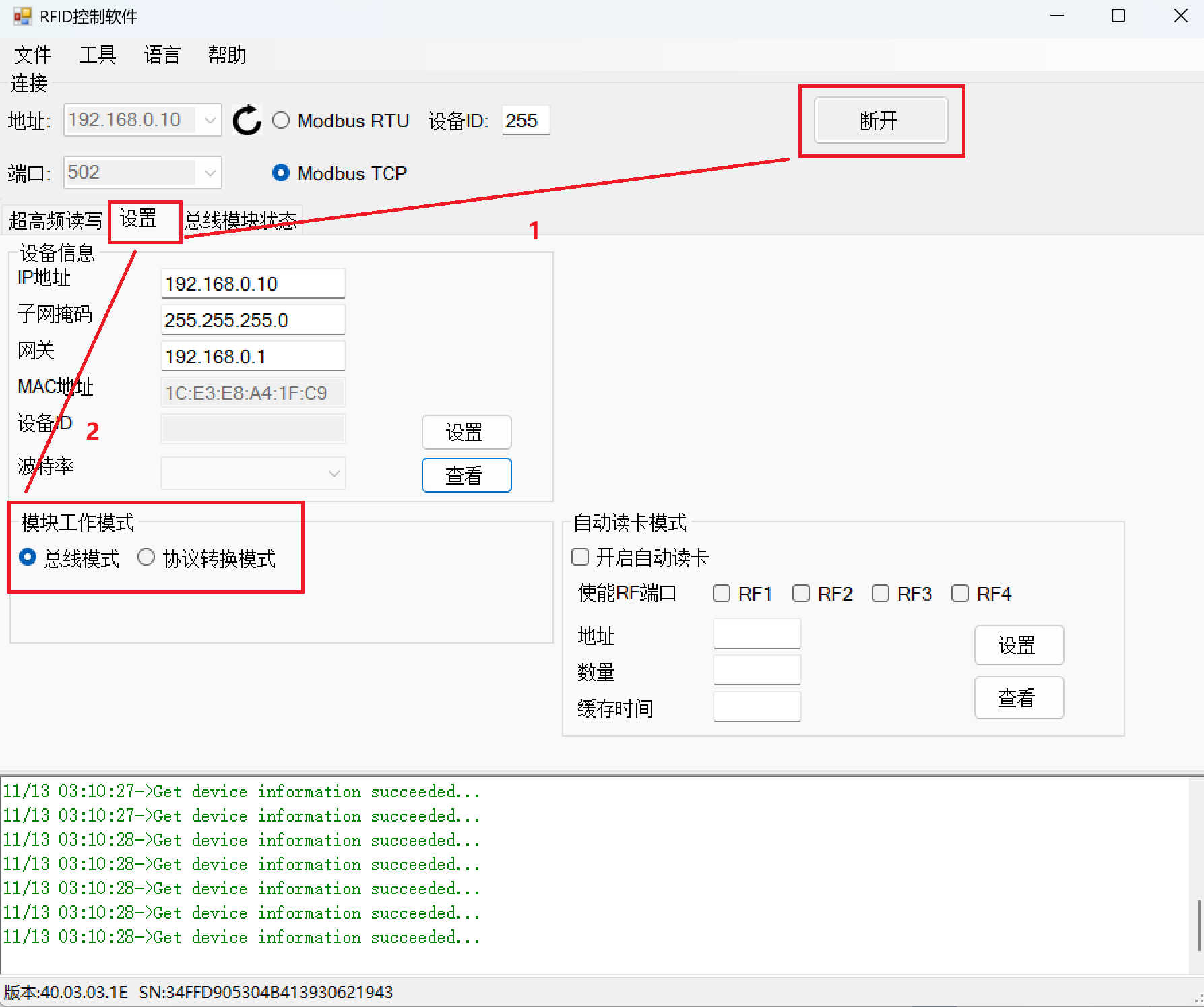Click the 版本 version text in status bar

tap(65, 992)
